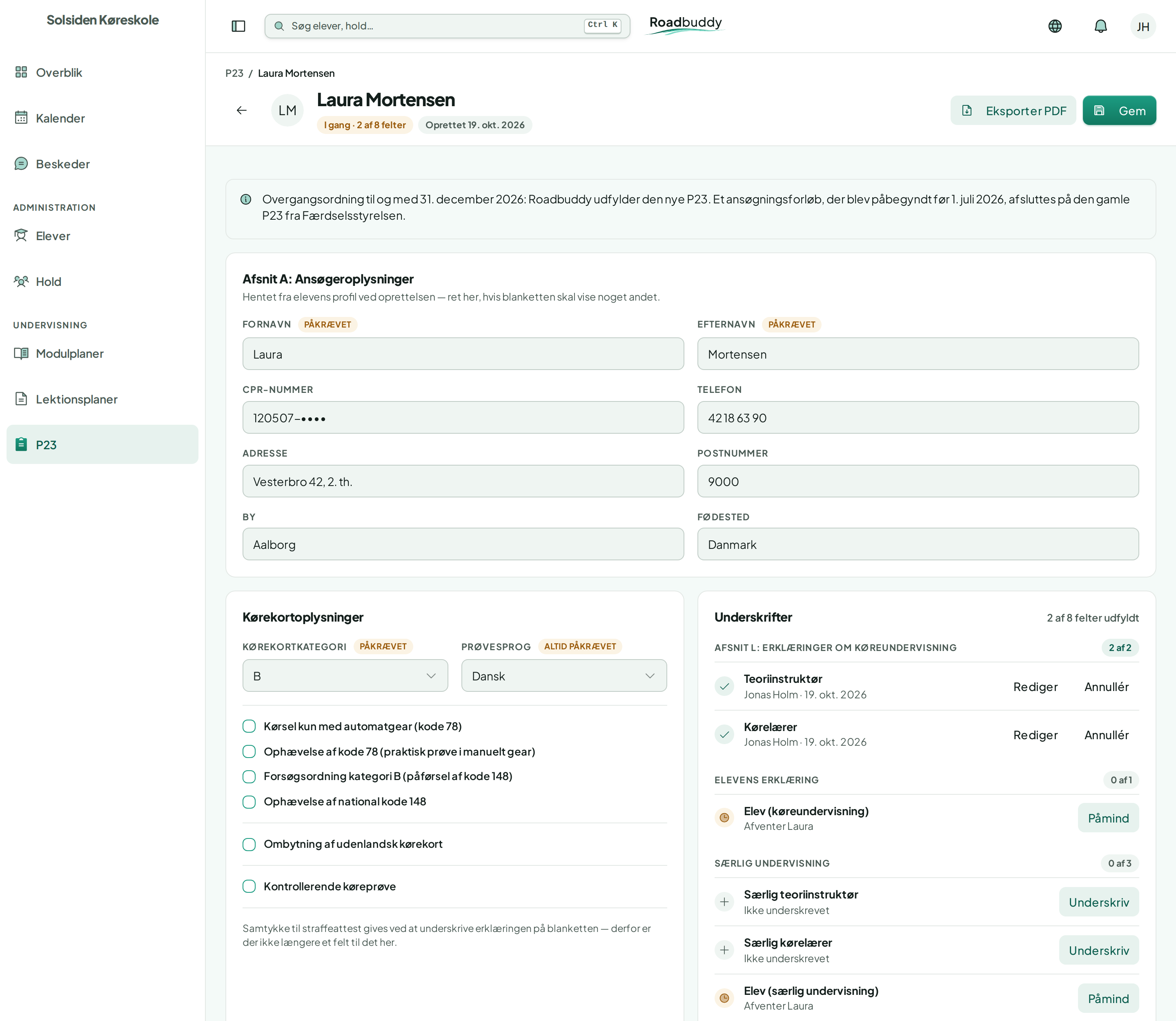Screen dimensions: 1176x1021
Task: Click the checkmark icon beside Teoriinstruktør
Action: tap(724, 687)
